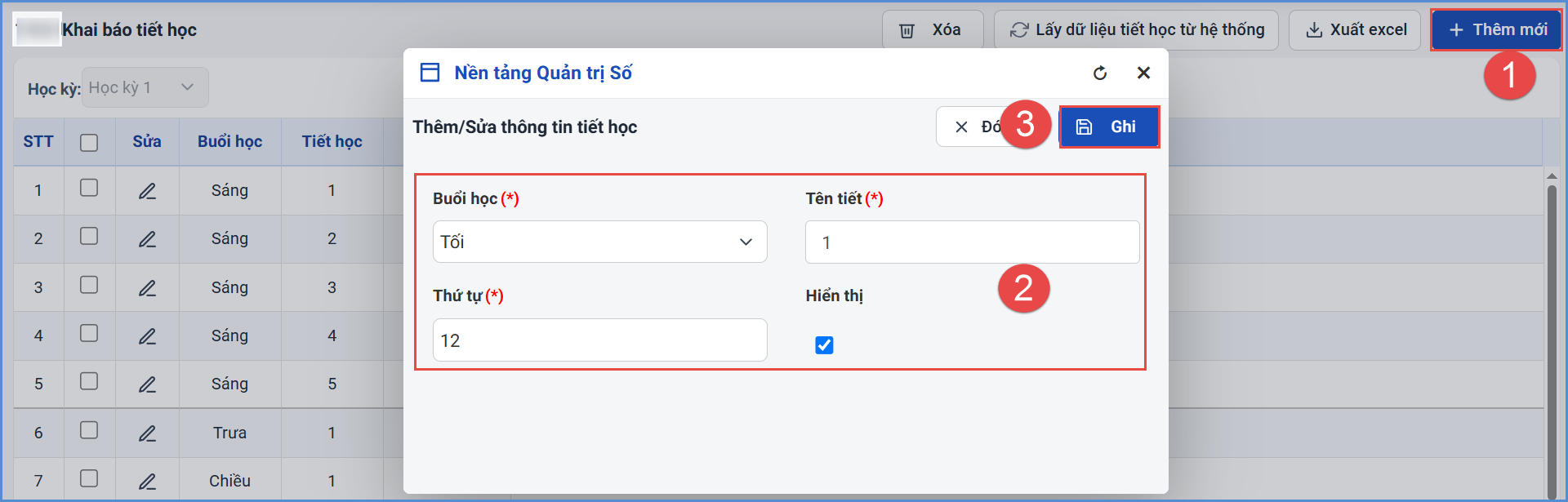Open the Học kỳ semester dropdown

145,87
